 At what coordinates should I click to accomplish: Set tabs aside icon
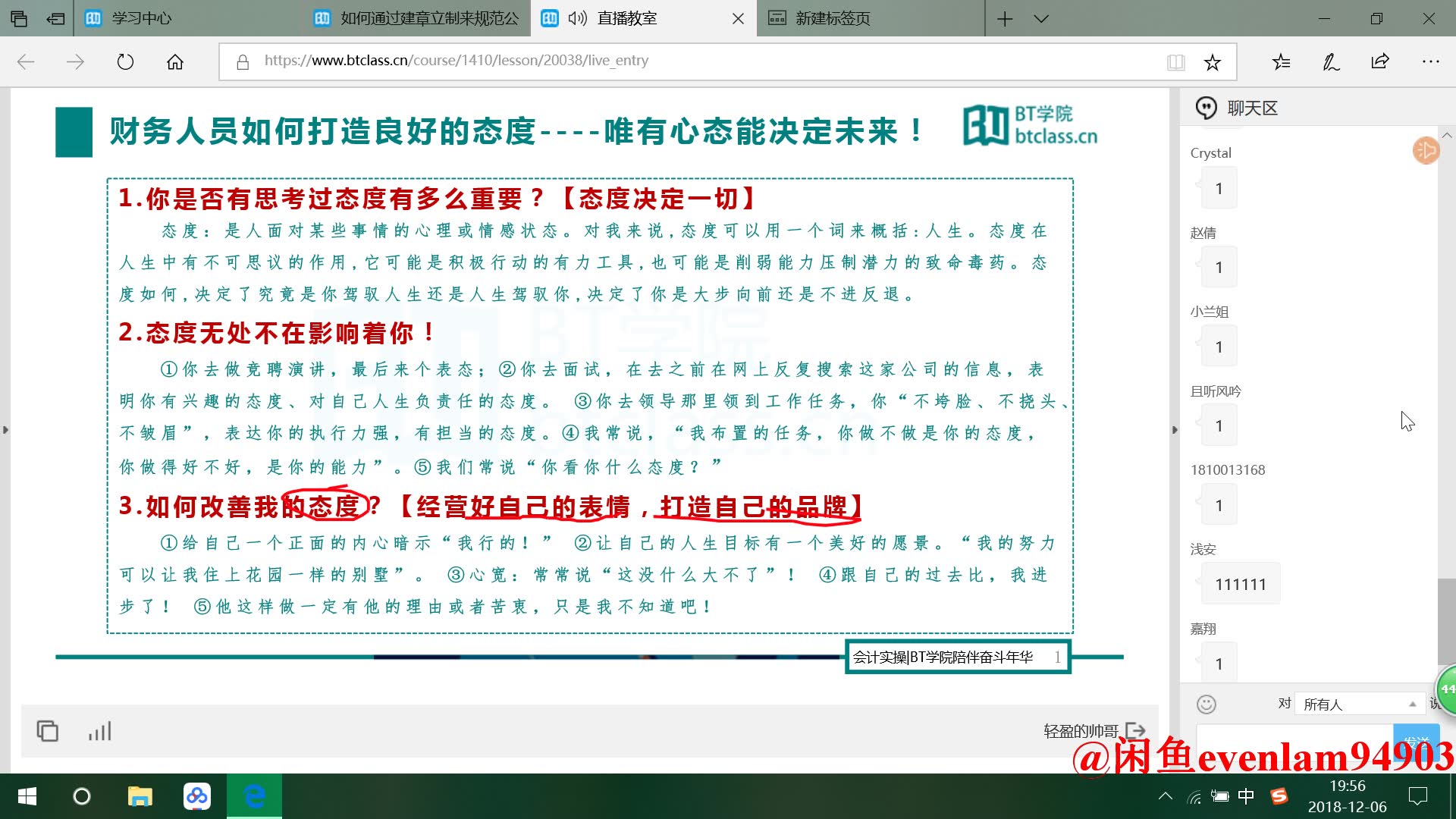[x=55, y=18]
